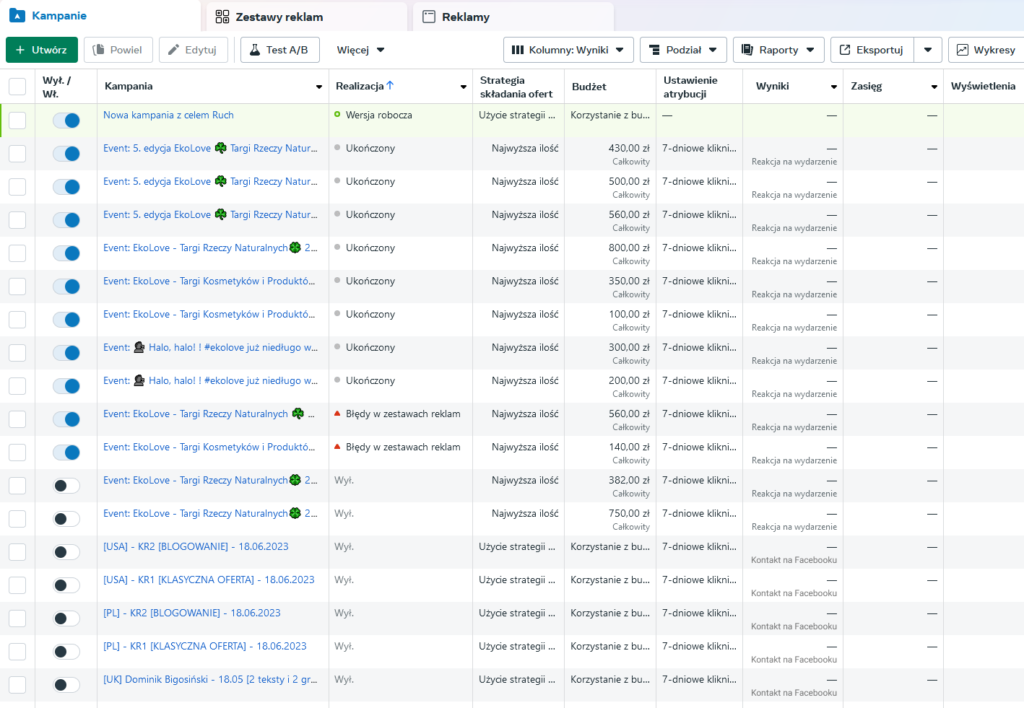
Task: Open the [USA] - KR1 [KLASYCZNA OFERTA] campaign link
Action: tap(208, 580)
